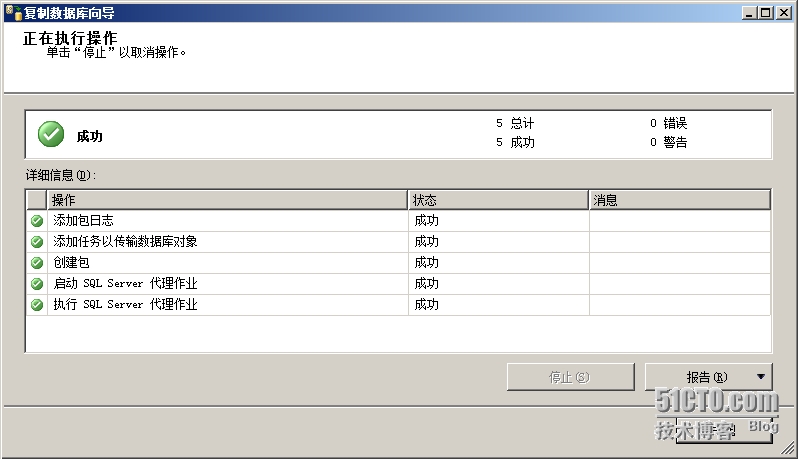Minimize the wizard window
This screenshot has height=459, width=798.
pos(749,13)
